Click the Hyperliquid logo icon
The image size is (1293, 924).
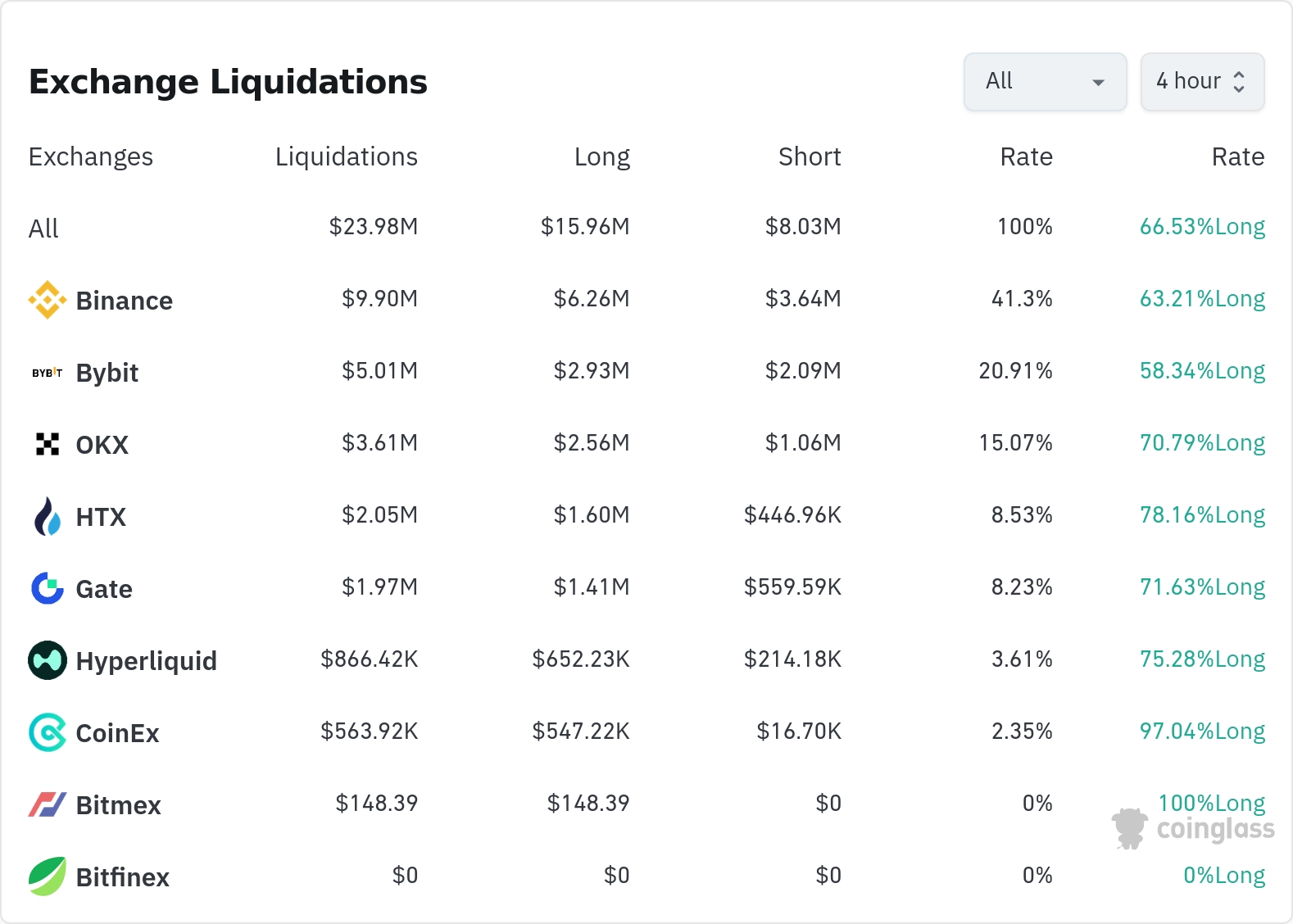[48, 660]
